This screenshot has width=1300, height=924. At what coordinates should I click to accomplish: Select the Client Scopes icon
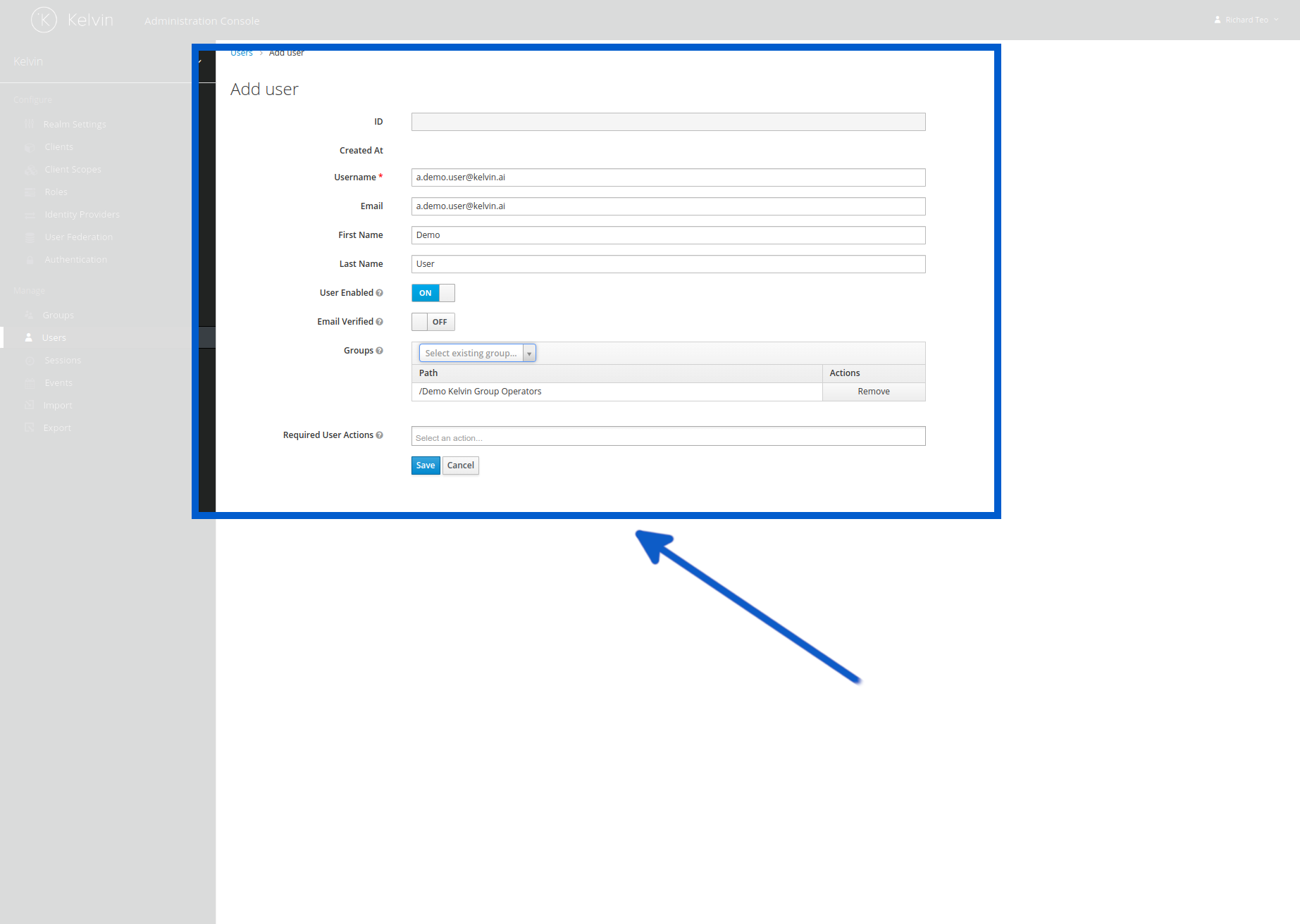29,169
